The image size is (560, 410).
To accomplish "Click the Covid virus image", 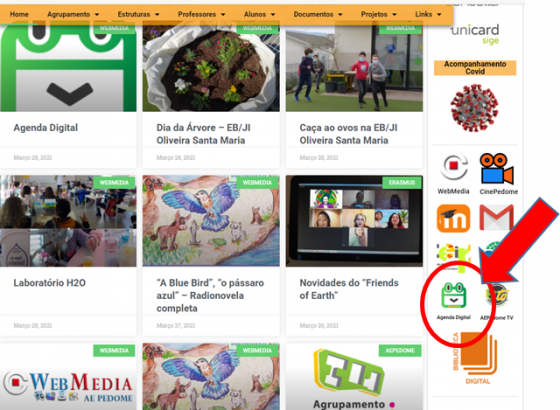I will (474, 108).
